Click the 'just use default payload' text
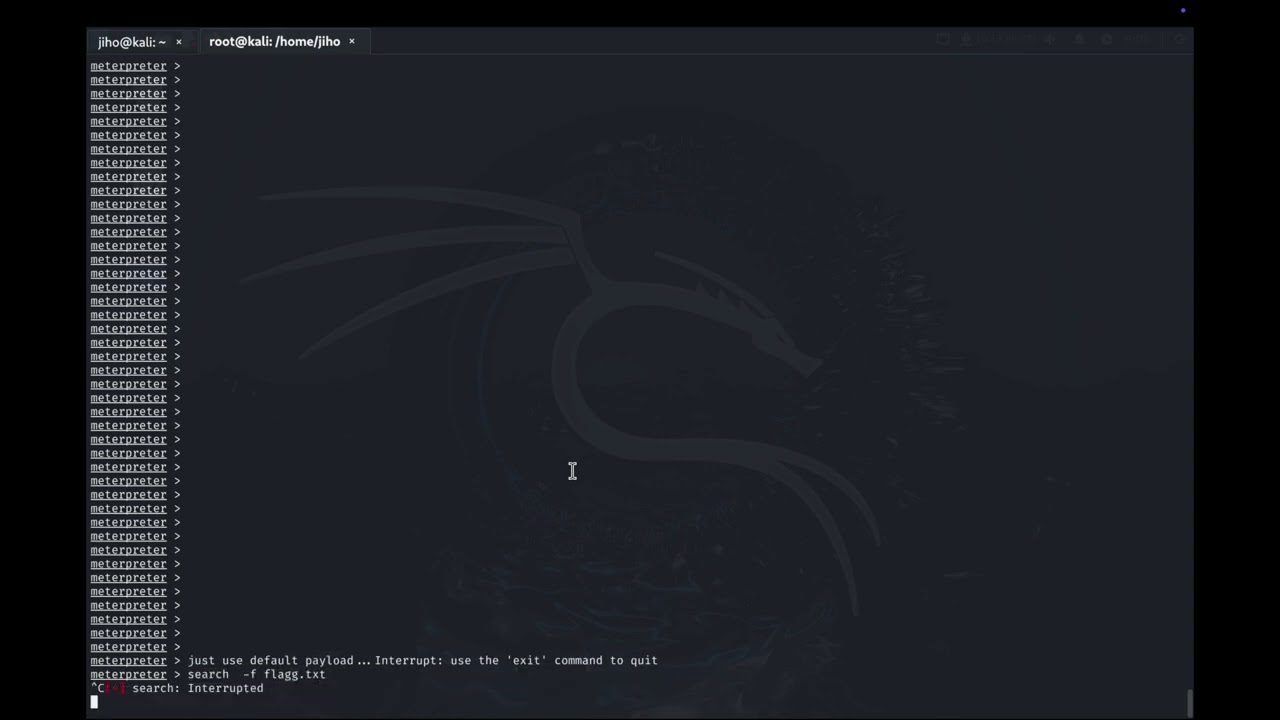The width and height of the screenshot is (1280, 720). click(x=271, y=661)
